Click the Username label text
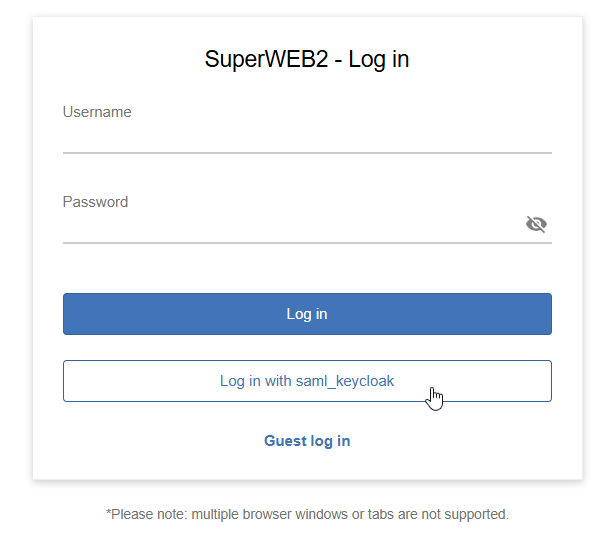The width and height of the screenshot is (605, 543). [x=97, y=112]
